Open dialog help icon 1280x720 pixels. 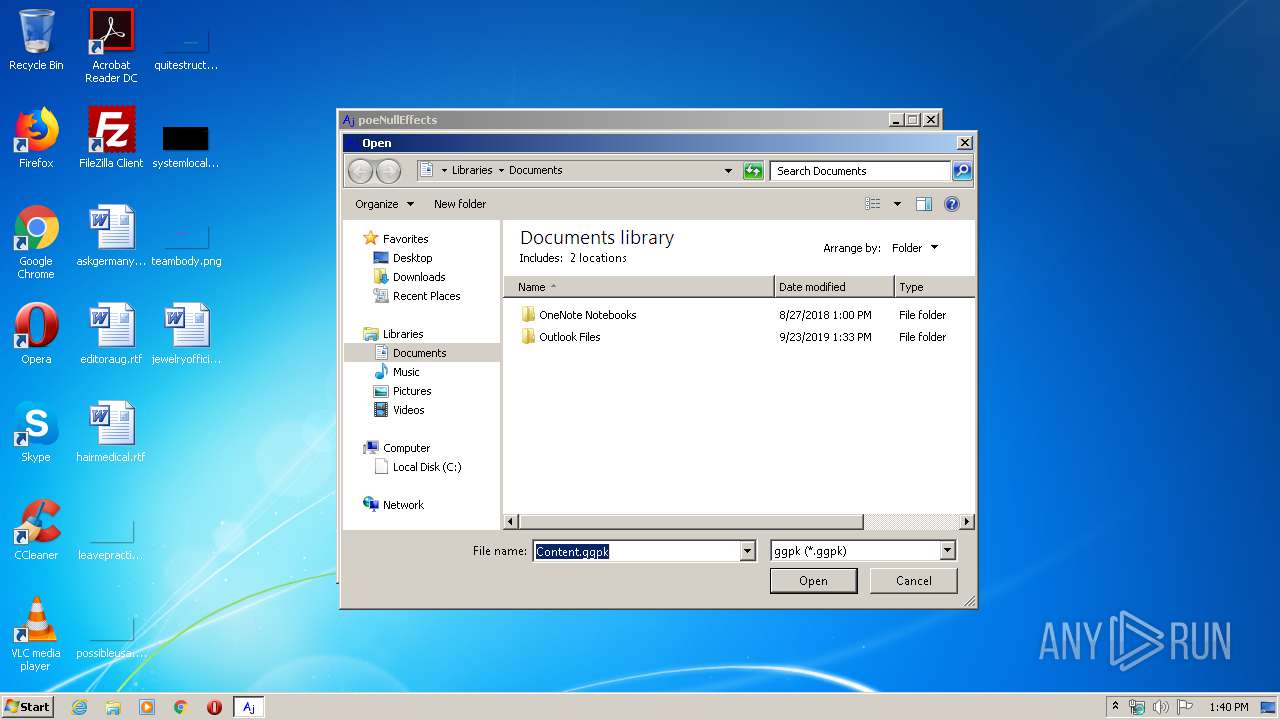[x=952, y=204]
